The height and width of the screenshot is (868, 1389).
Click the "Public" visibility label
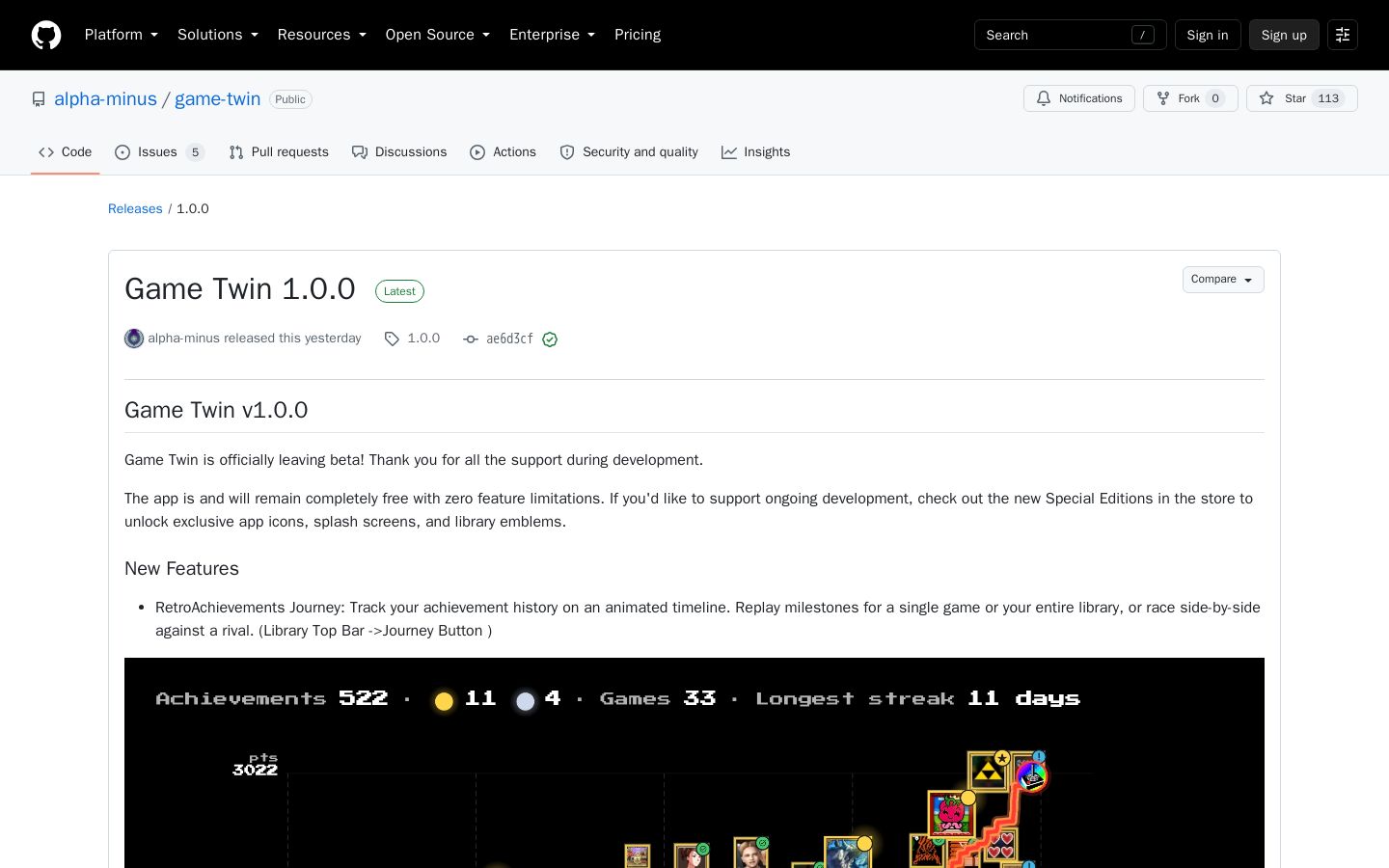(290, 99)
